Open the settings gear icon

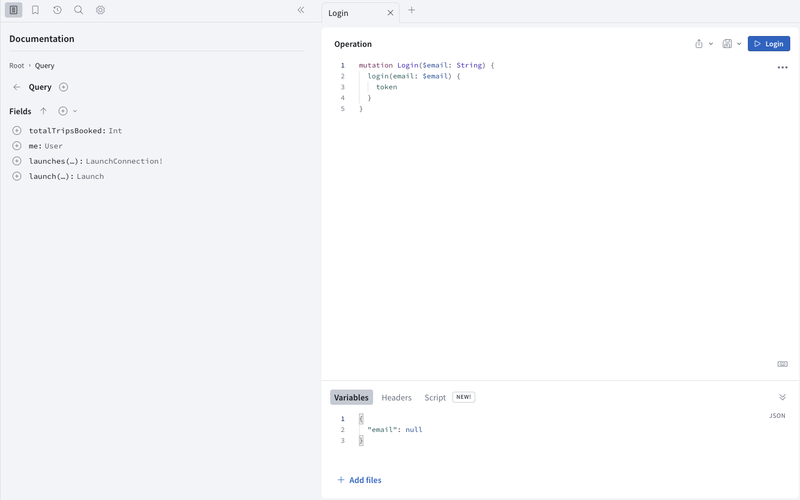[x=101, y=10]
